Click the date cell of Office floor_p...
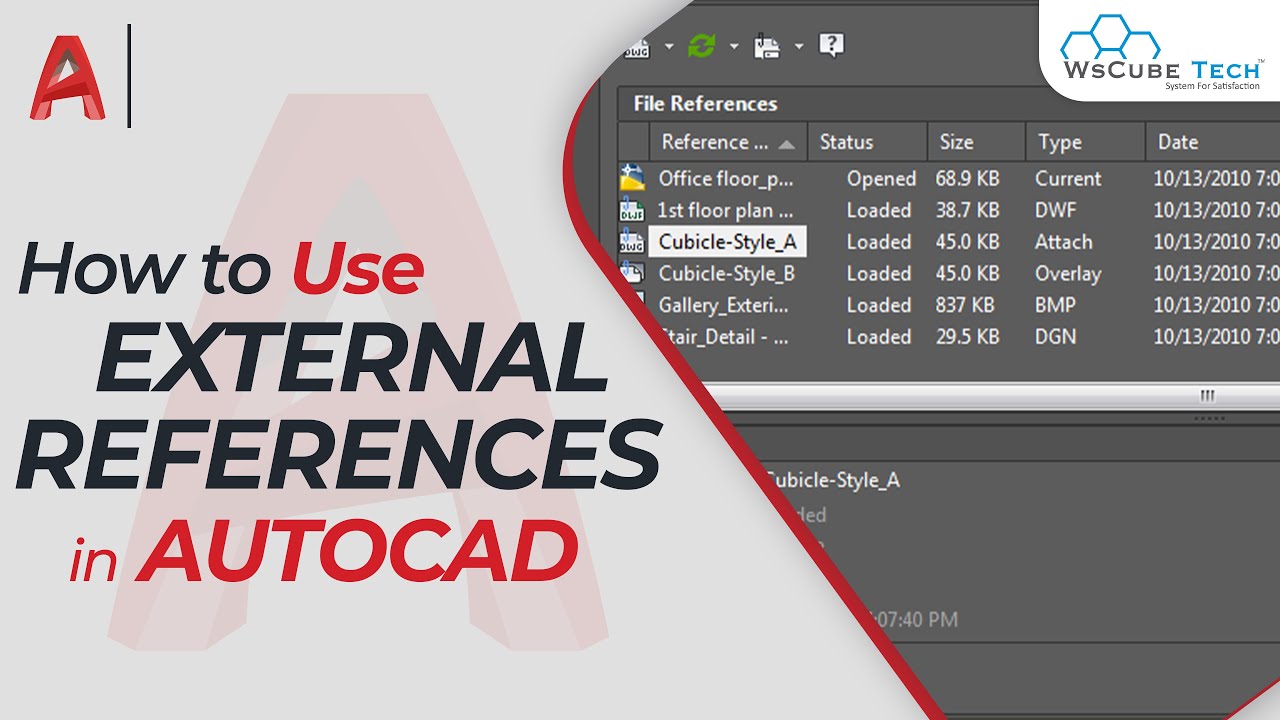The image size is (1280, 720). (1216, 178)
